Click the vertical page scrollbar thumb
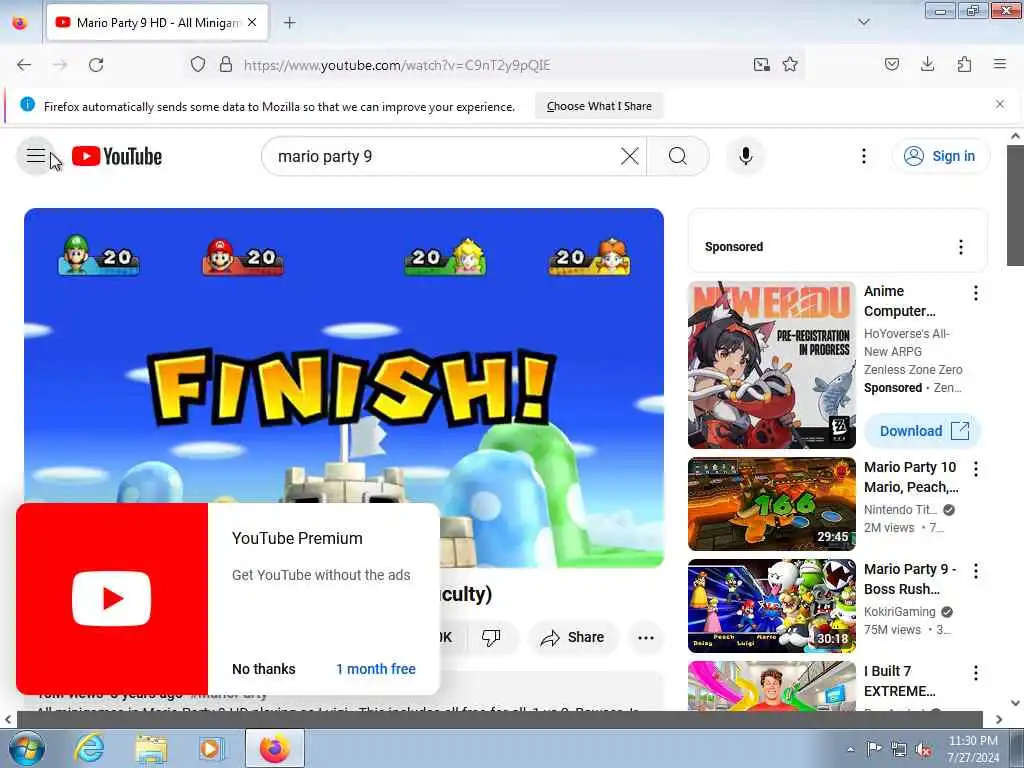The width and height of the screenshot is (1024, 768). 1015,205
